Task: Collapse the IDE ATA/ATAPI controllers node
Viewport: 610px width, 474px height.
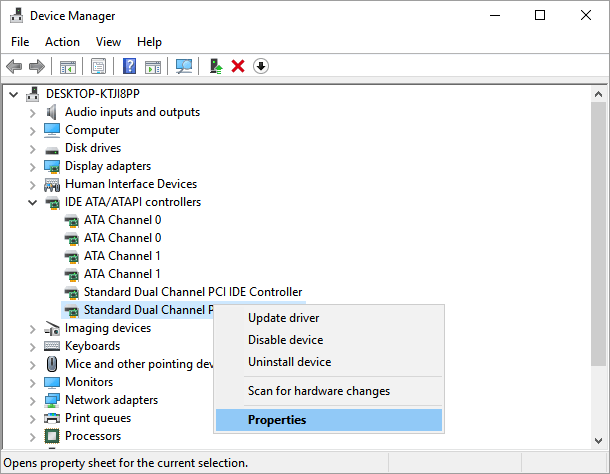Action: [32, 202]
